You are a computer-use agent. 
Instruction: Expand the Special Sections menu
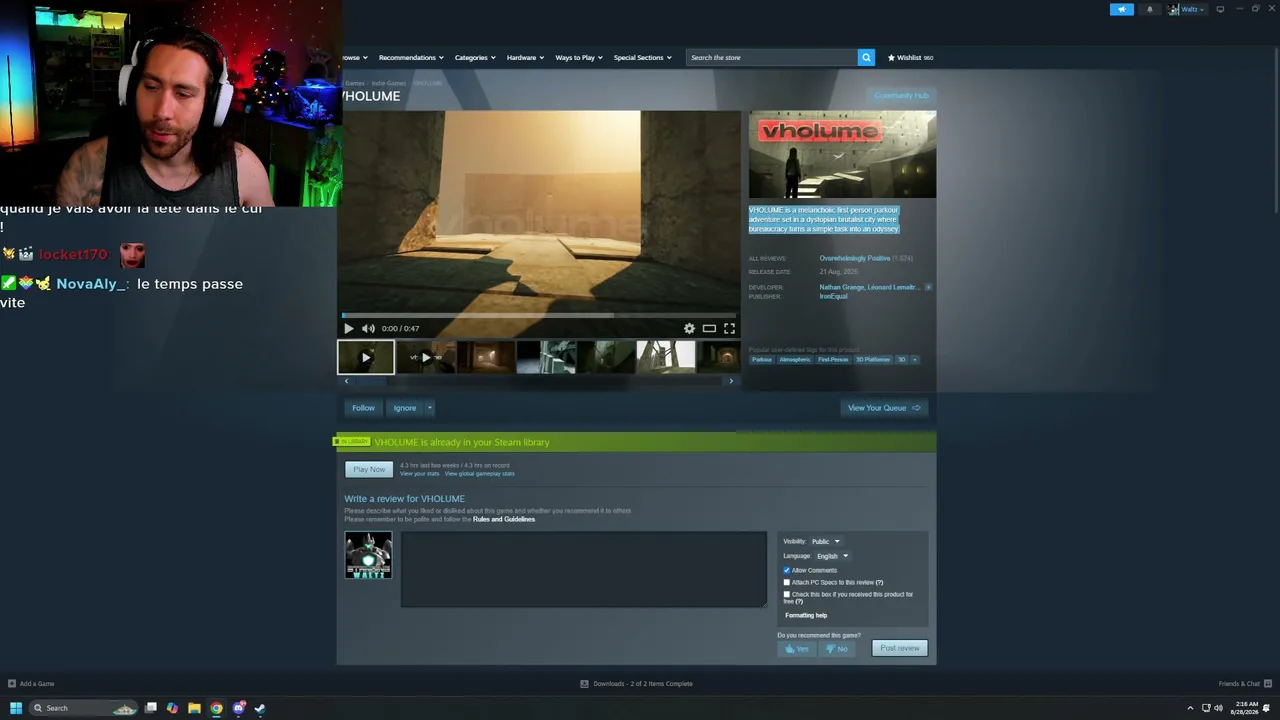(642, 58)
